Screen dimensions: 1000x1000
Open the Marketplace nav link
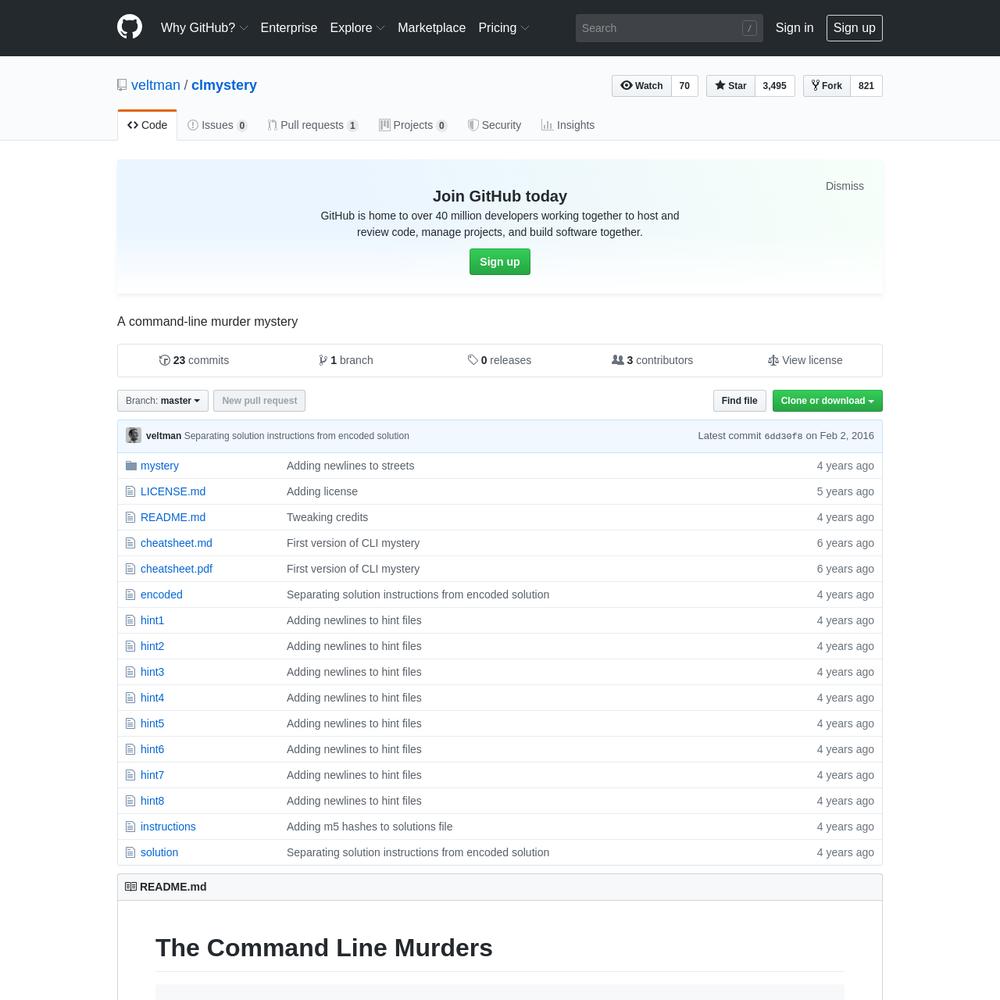pyautogui.click(x=432, y=28)
